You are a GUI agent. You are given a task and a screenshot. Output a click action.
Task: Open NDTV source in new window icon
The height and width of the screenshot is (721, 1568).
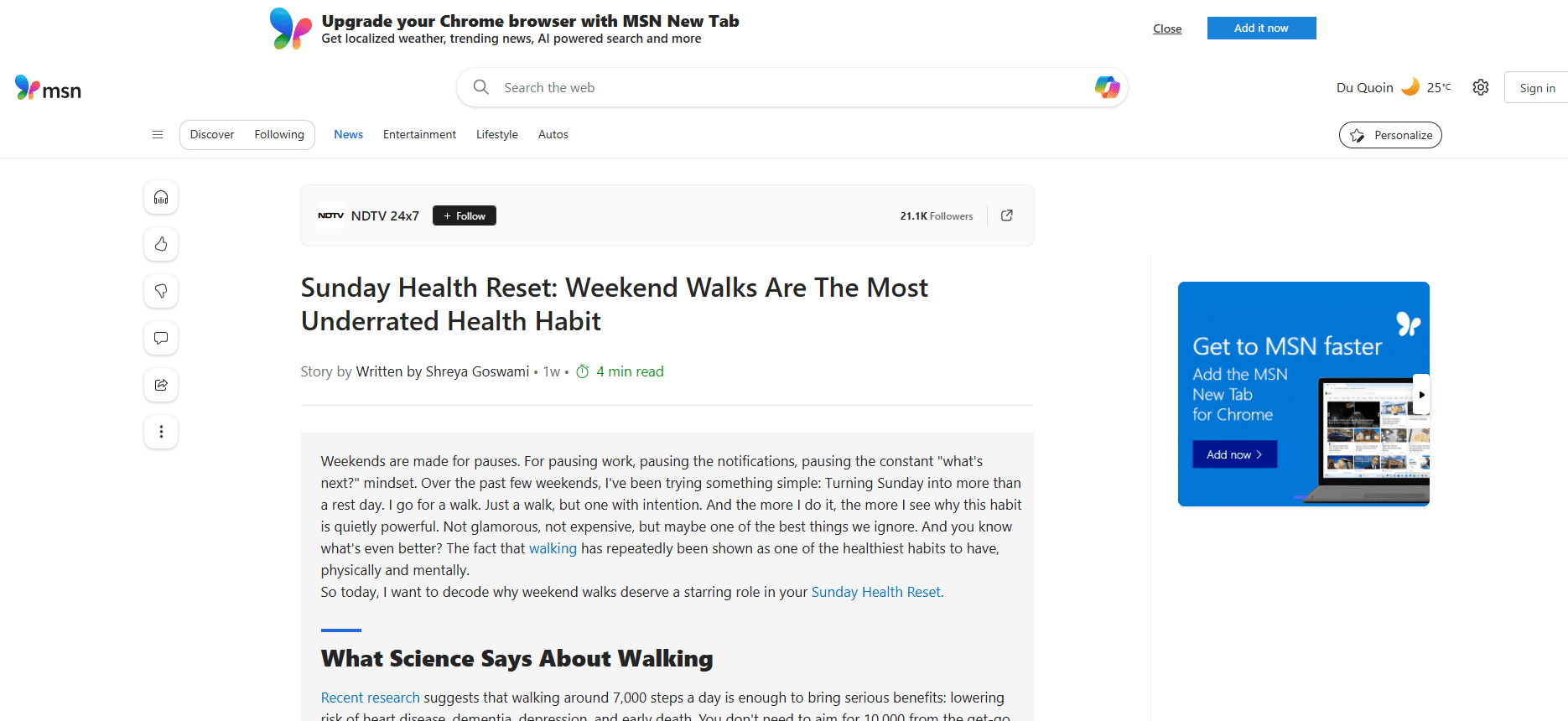pos(1007,215)
